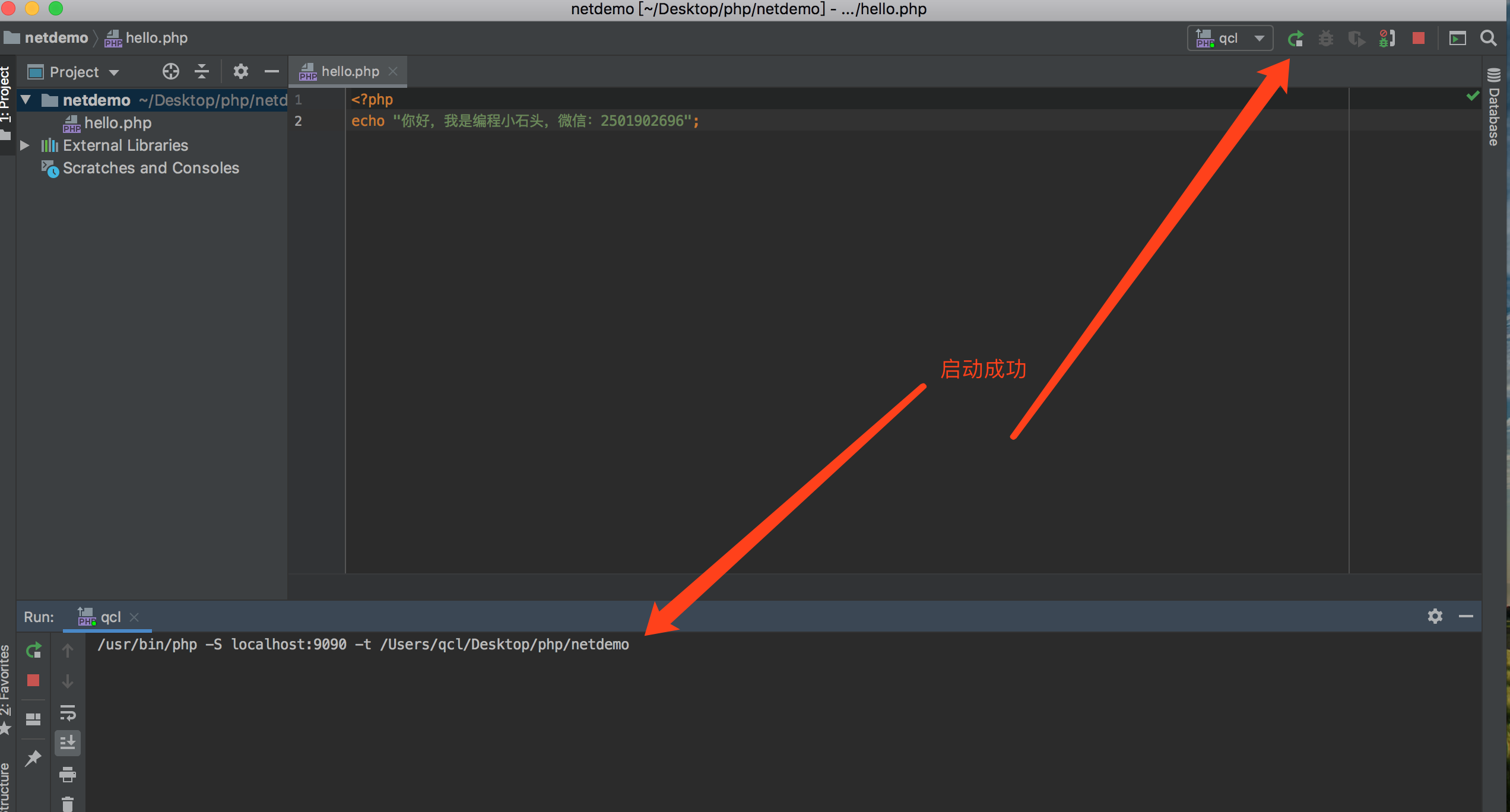Open Search Everywhere magnifier icon

[1488, 39]
